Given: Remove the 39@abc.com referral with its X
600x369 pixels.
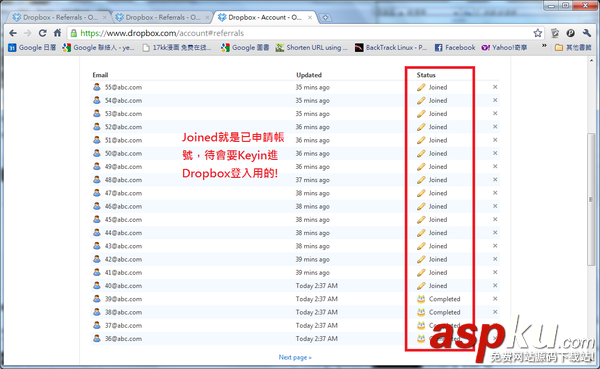Looking at the screenshot, I should (x=495, y=299).
